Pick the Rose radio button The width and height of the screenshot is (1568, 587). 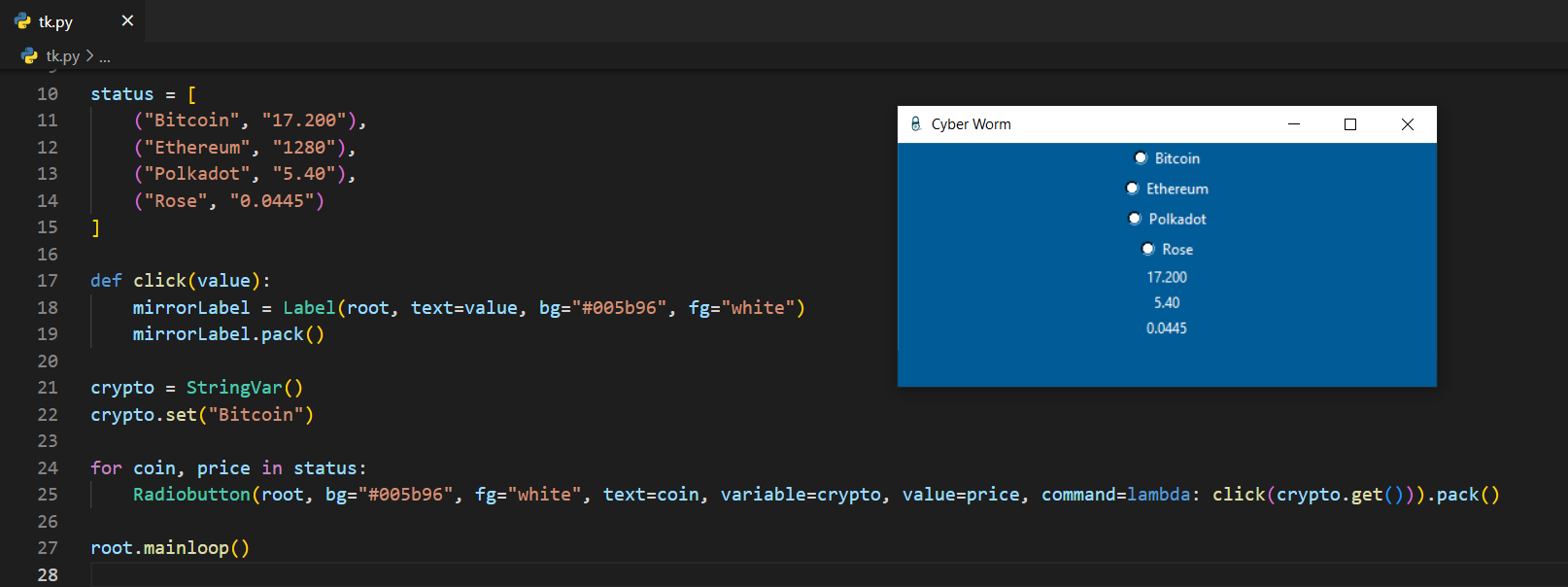pyautogui.click(x=1147, y=249)
